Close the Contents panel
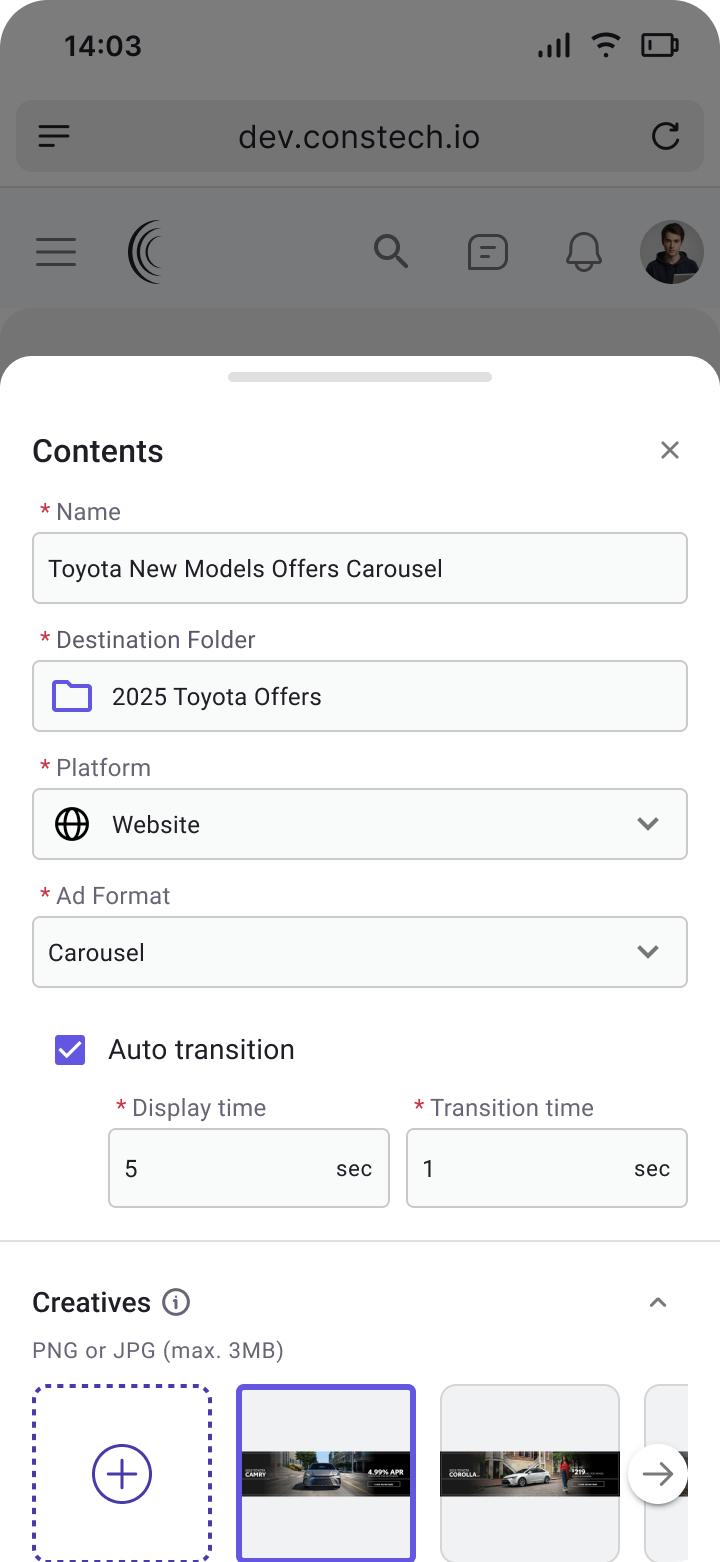This screenshot has height=1562, width=720. (670, 450)
